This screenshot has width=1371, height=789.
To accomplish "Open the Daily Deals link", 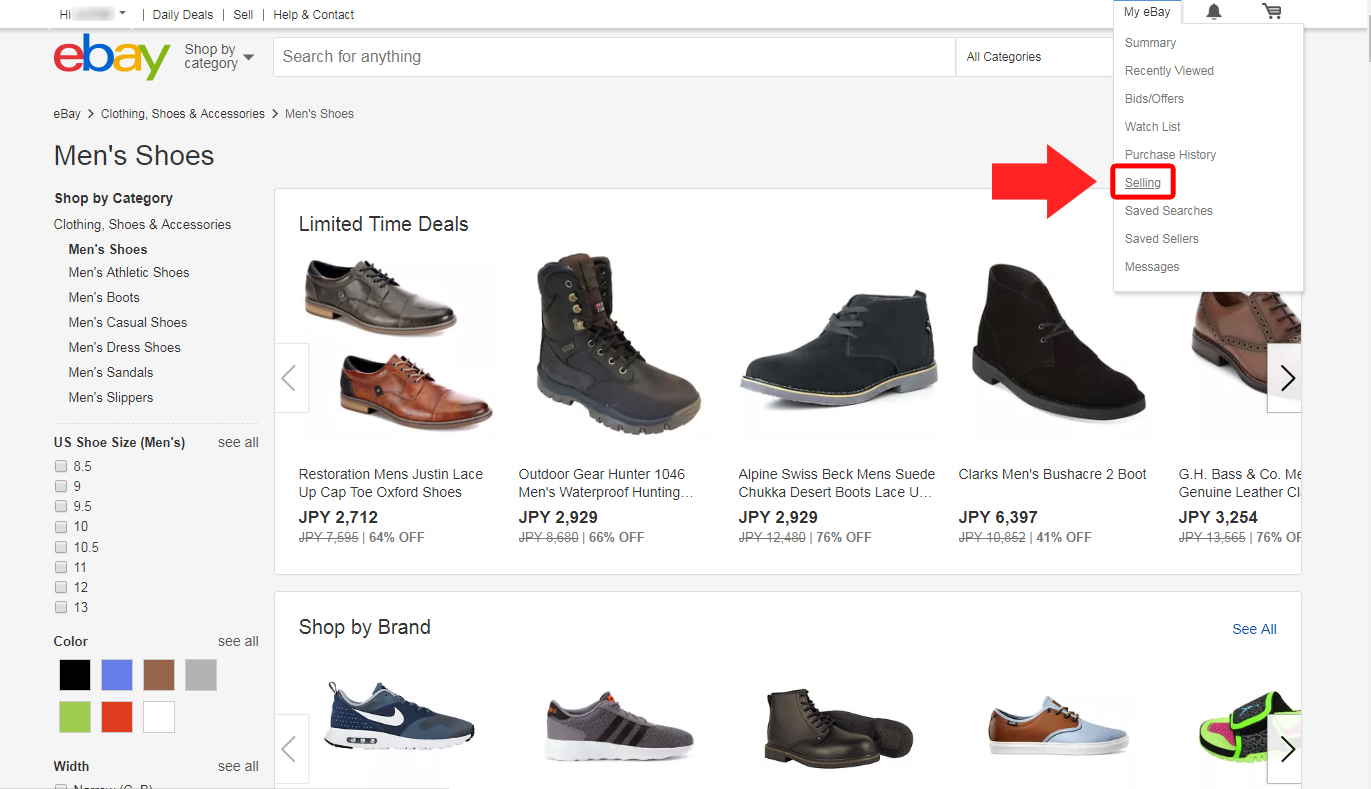I will 183,14.
